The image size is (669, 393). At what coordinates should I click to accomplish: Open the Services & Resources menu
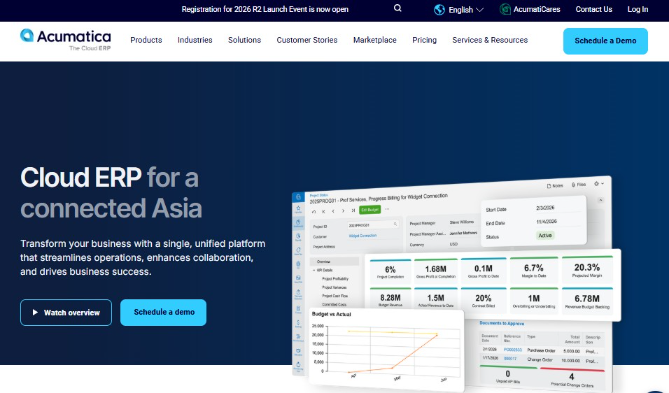pos(490,40)
